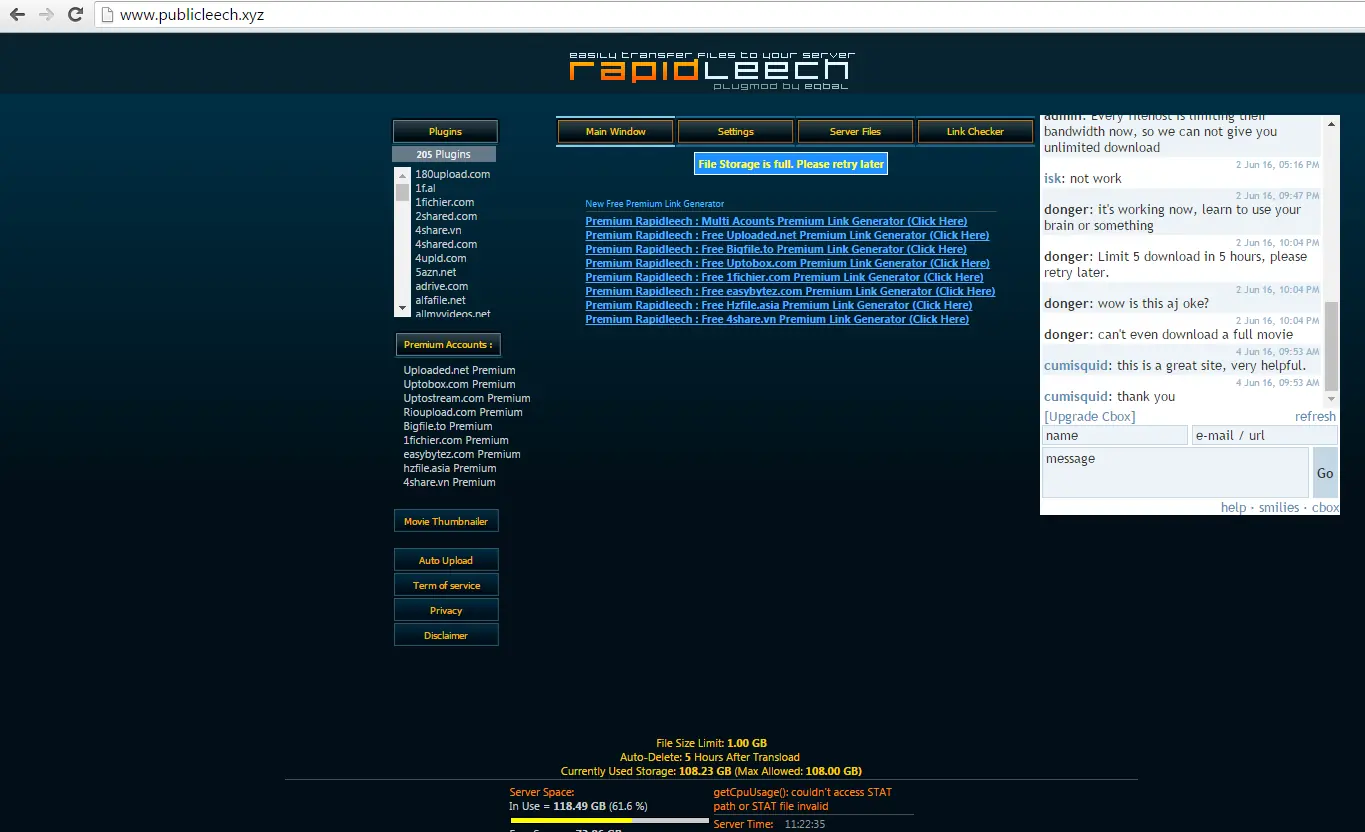Click Rioupload.com Premium in accounts list
This screenshot has height=832, width=1365.
(x=463, y=412)
